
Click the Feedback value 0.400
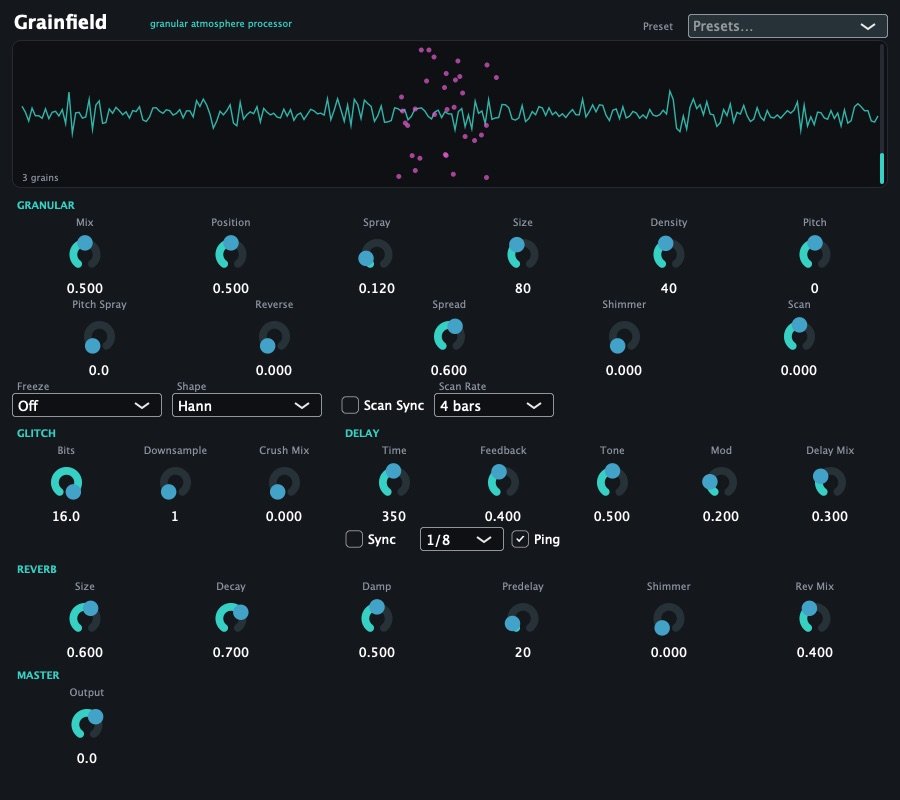click(503, 516)
